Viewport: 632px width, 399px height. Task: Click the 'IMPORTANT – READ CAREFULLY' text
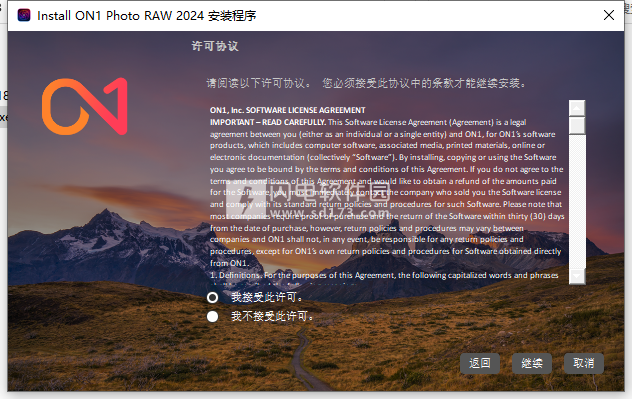[268, 122]
